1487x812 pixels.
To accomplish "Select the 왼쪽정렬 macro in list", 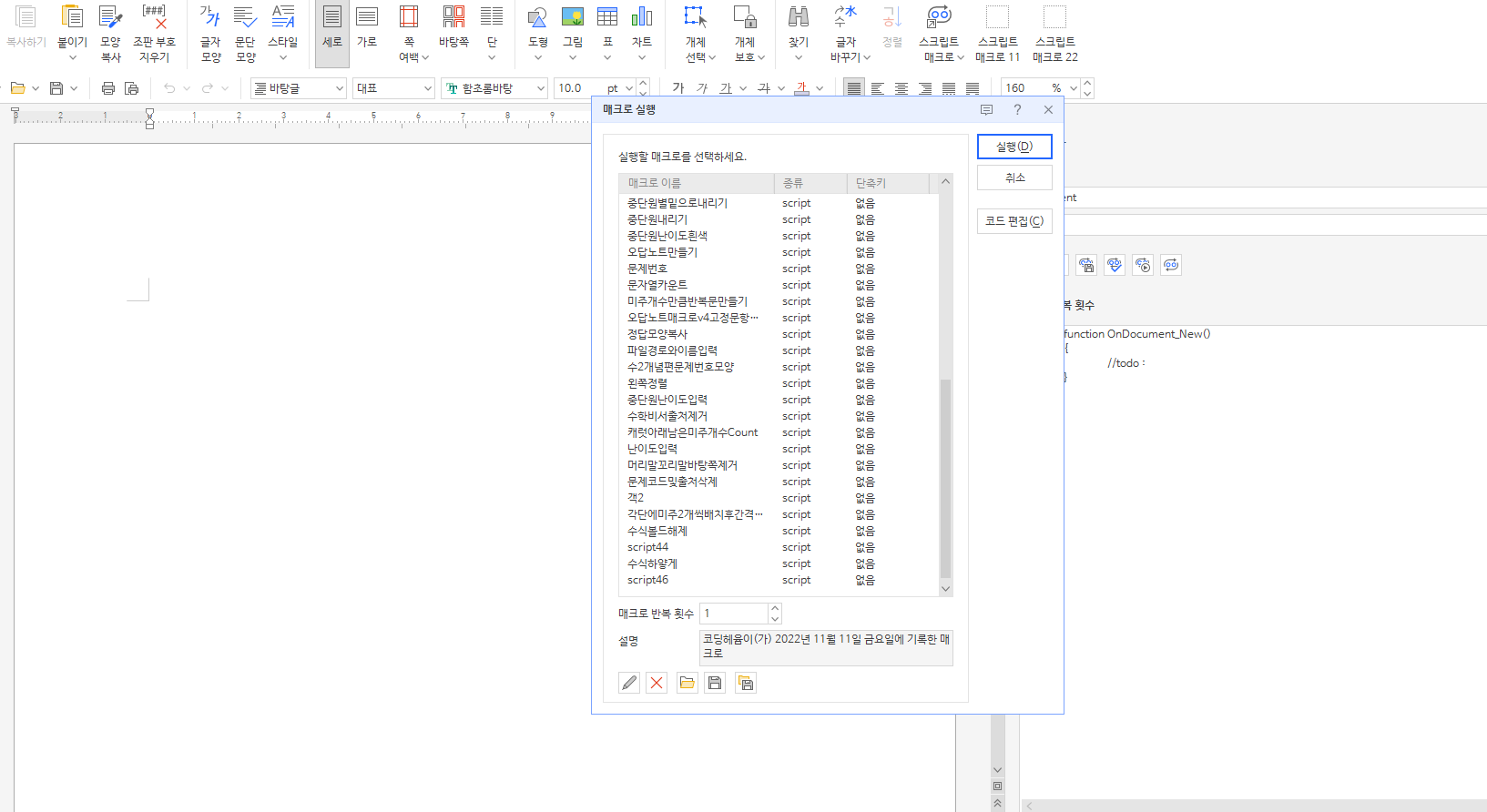I will [647, 383].
